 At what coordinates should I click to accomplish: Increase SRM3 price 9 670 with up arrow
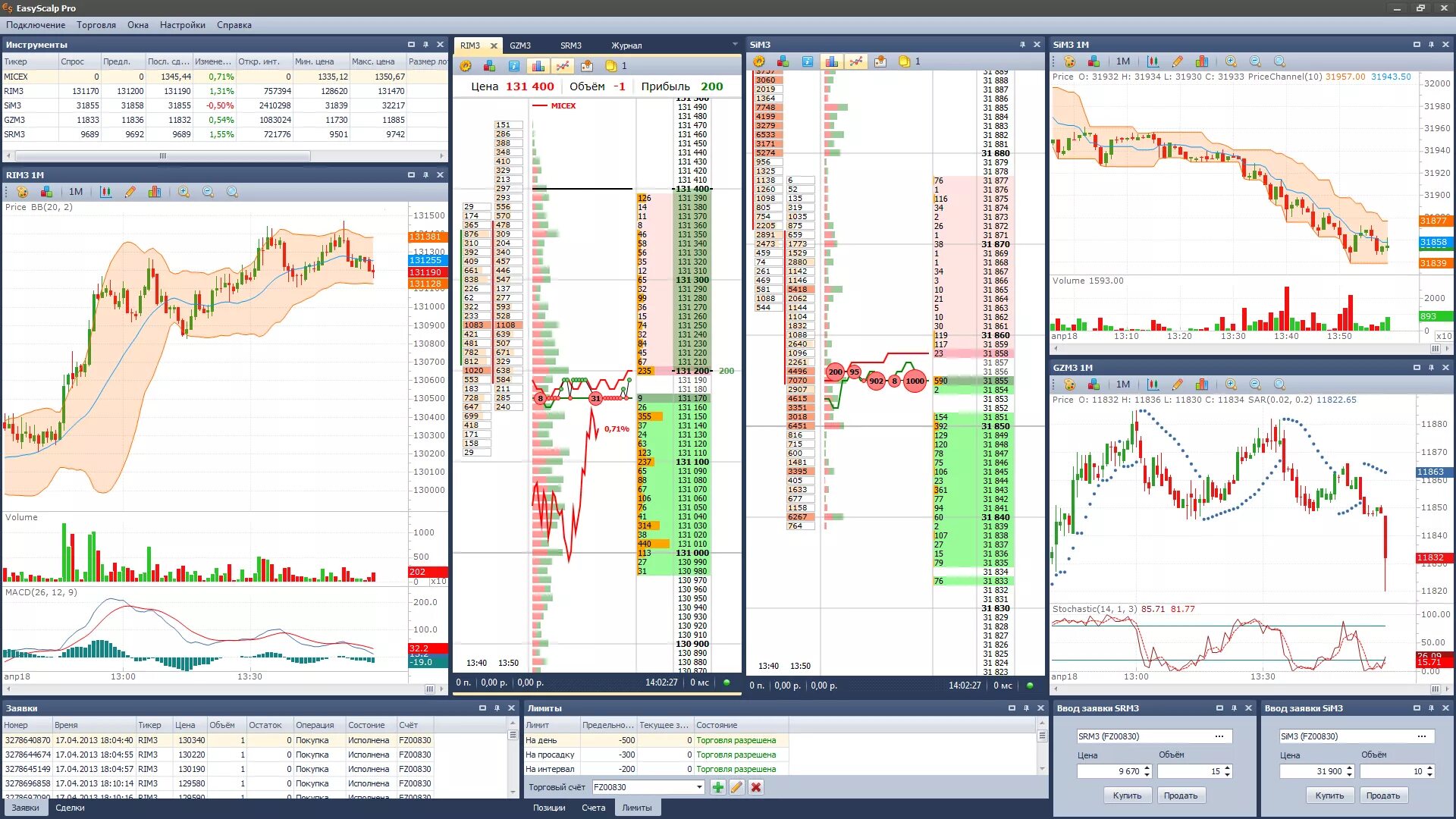pyautogui.click(x=1147, y=767)
